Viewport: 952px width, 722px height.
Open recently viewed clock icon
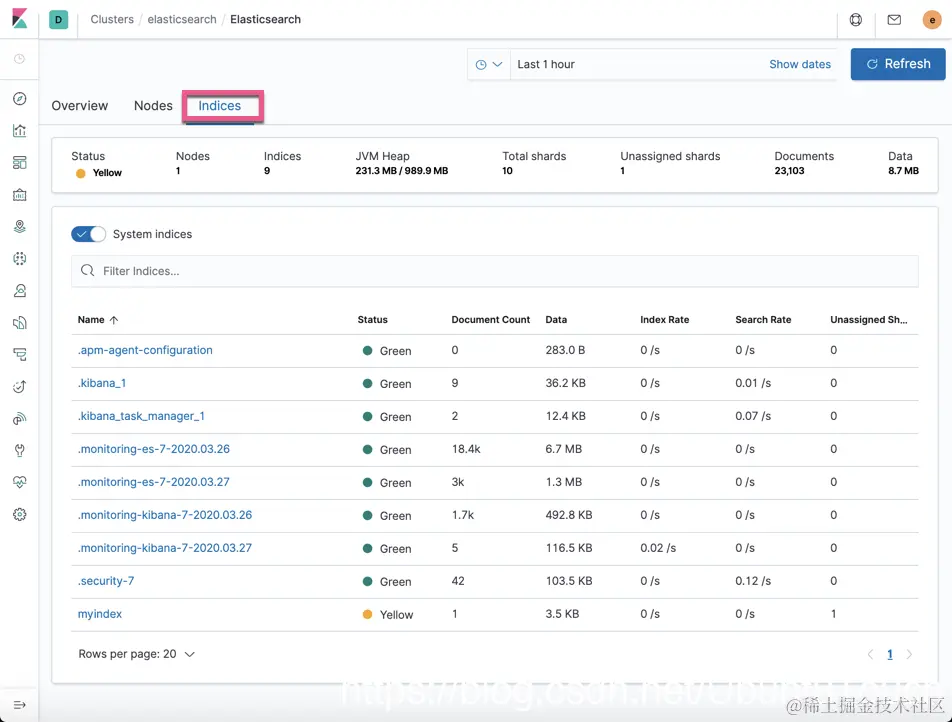click(x=19, y=59)
